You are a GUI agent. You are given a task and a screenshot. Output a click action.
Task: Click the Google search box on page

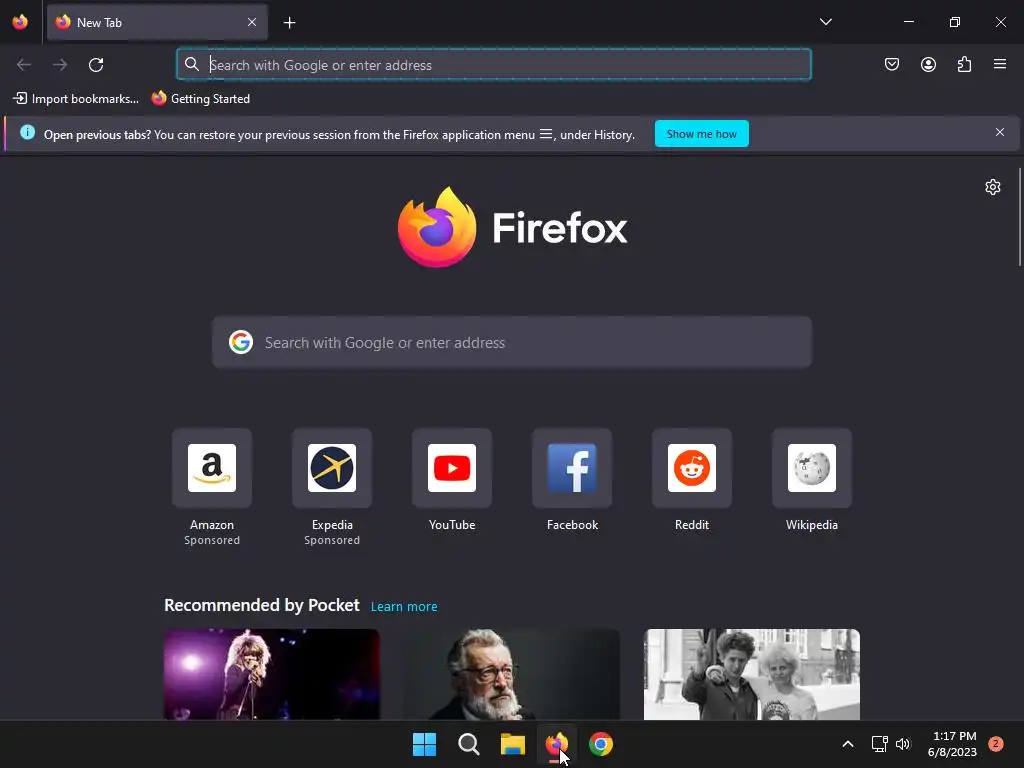click(512, 343)
